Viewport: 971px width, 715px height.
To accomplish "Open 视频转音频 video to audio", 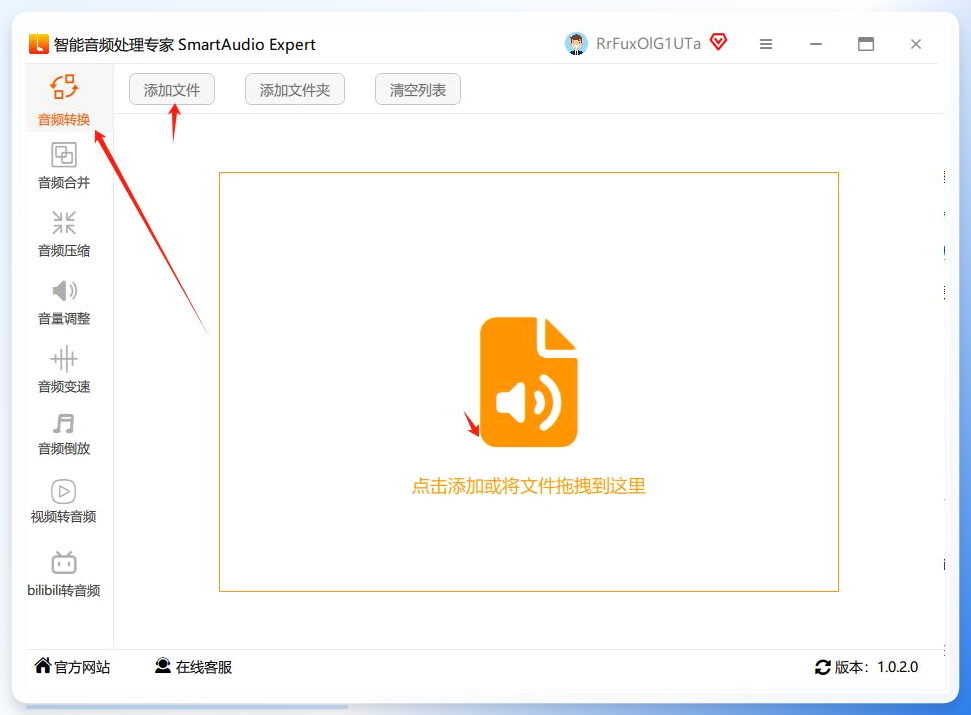I will (x=64, y=501).
